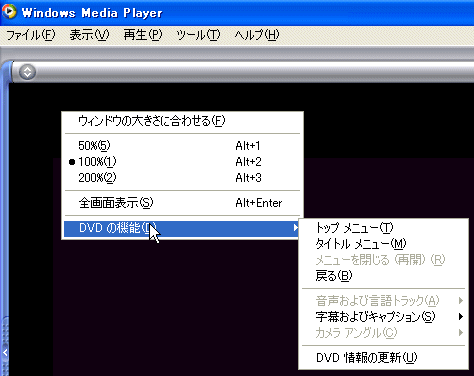
Task: Click メニューを閉じる (再開)(R) entry
Action: pyautogui.click(x=383, y=260)
